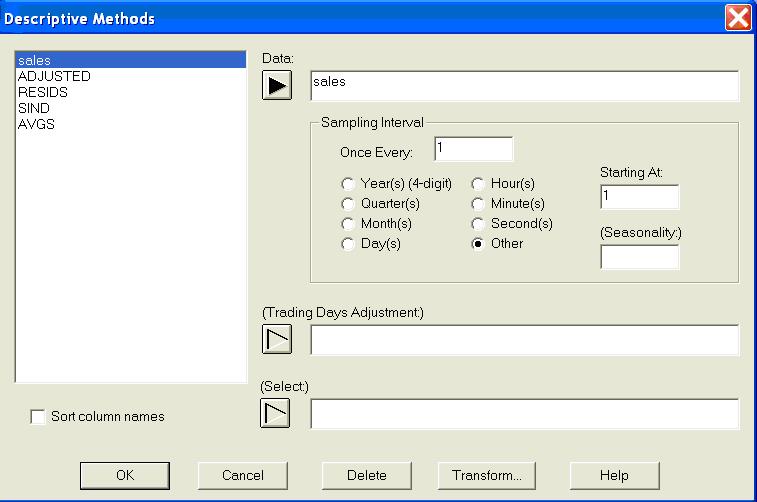
Task: Select the Other radio button
Action: 477,244
